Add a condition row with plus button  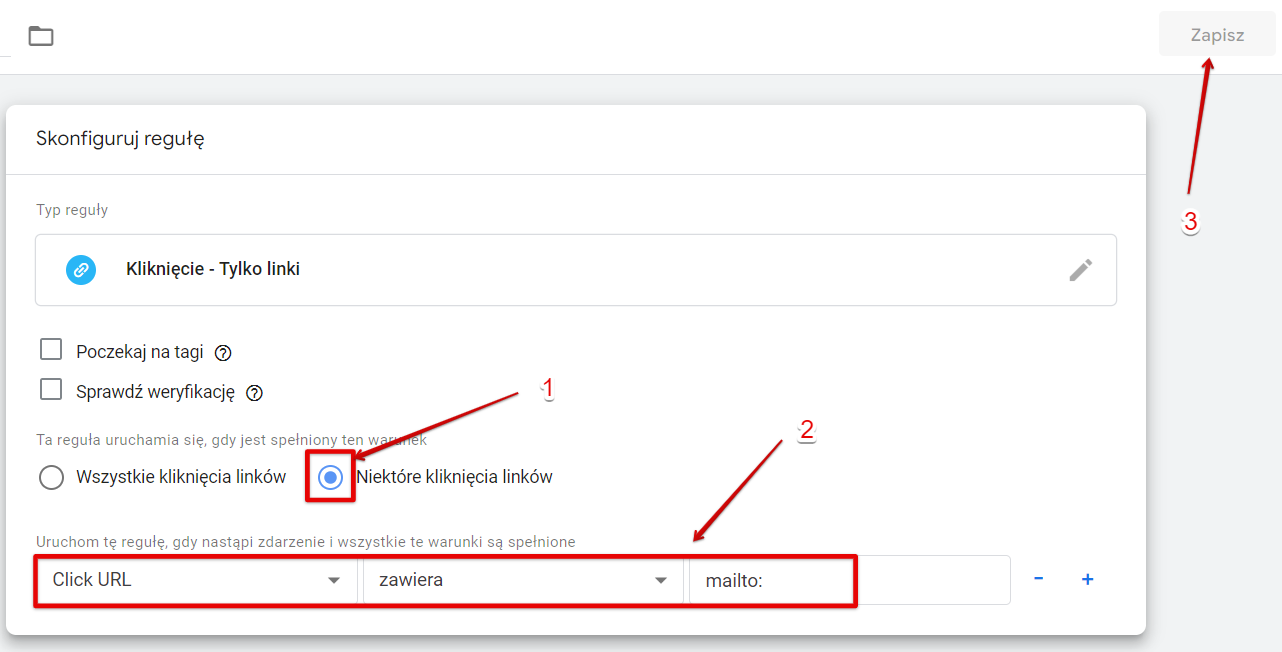click(1088, 579)
